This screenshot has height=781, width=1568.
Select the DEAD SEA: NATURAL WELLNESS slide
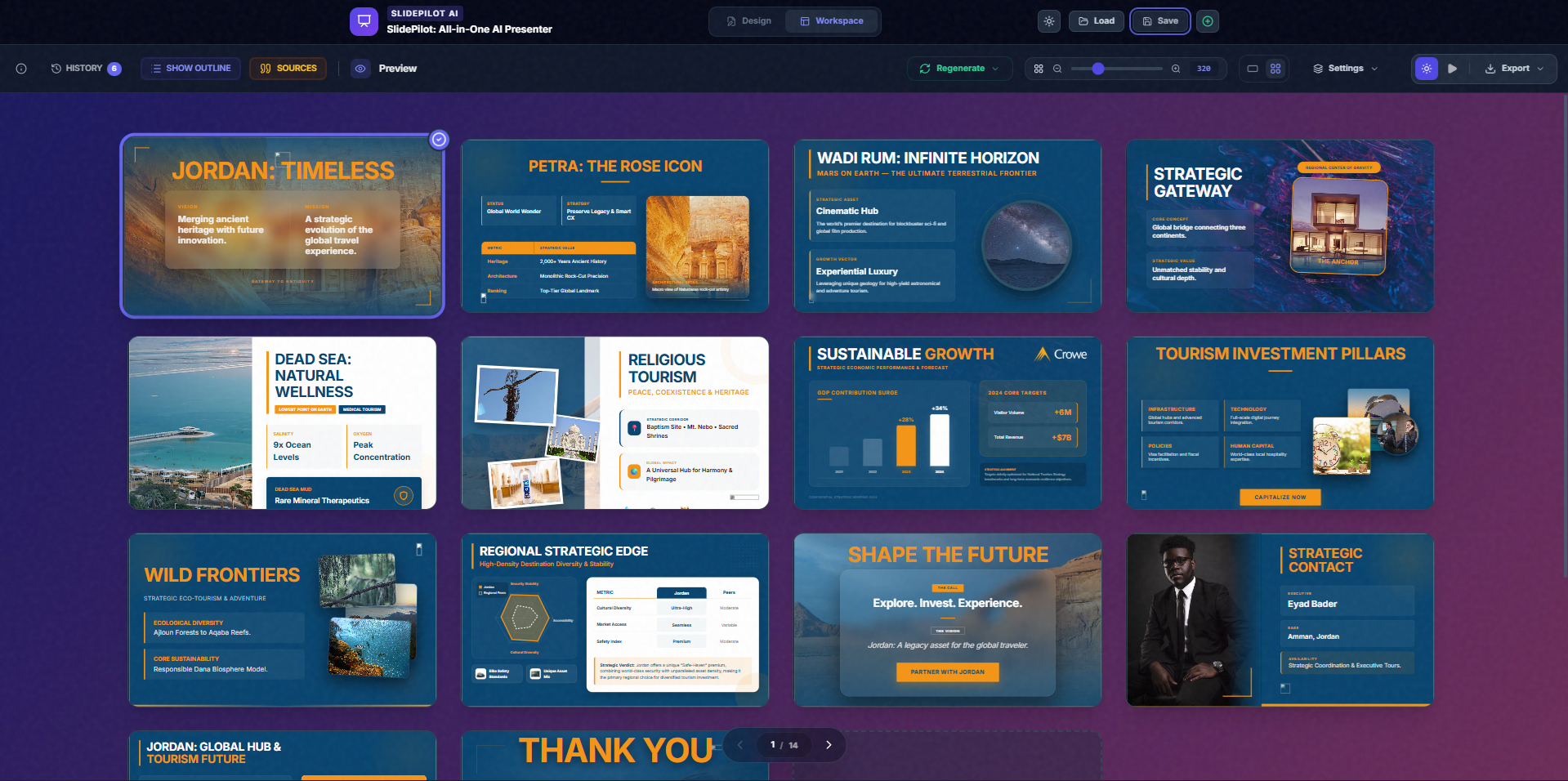coord(283,423)
